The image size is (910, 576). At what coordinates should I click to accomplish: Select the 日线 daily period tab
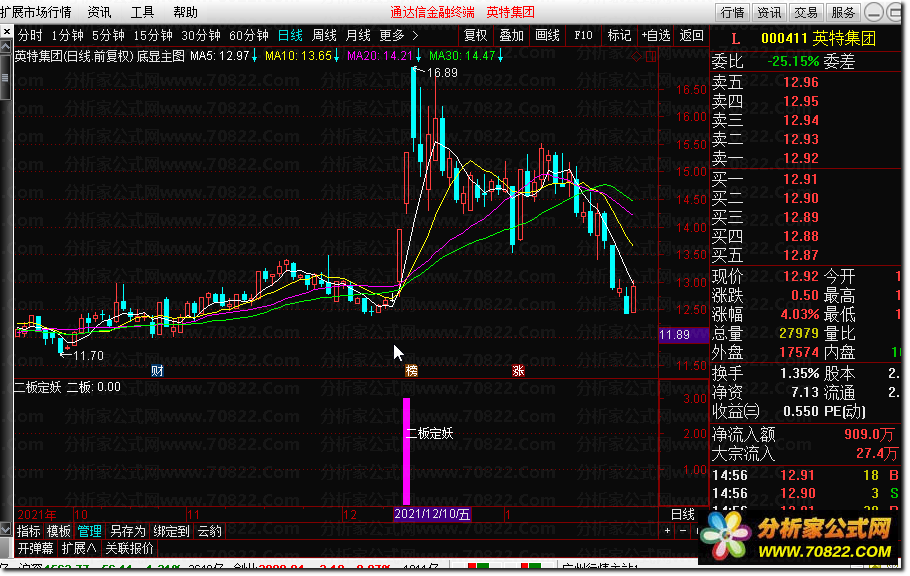(x=290, y=35)
